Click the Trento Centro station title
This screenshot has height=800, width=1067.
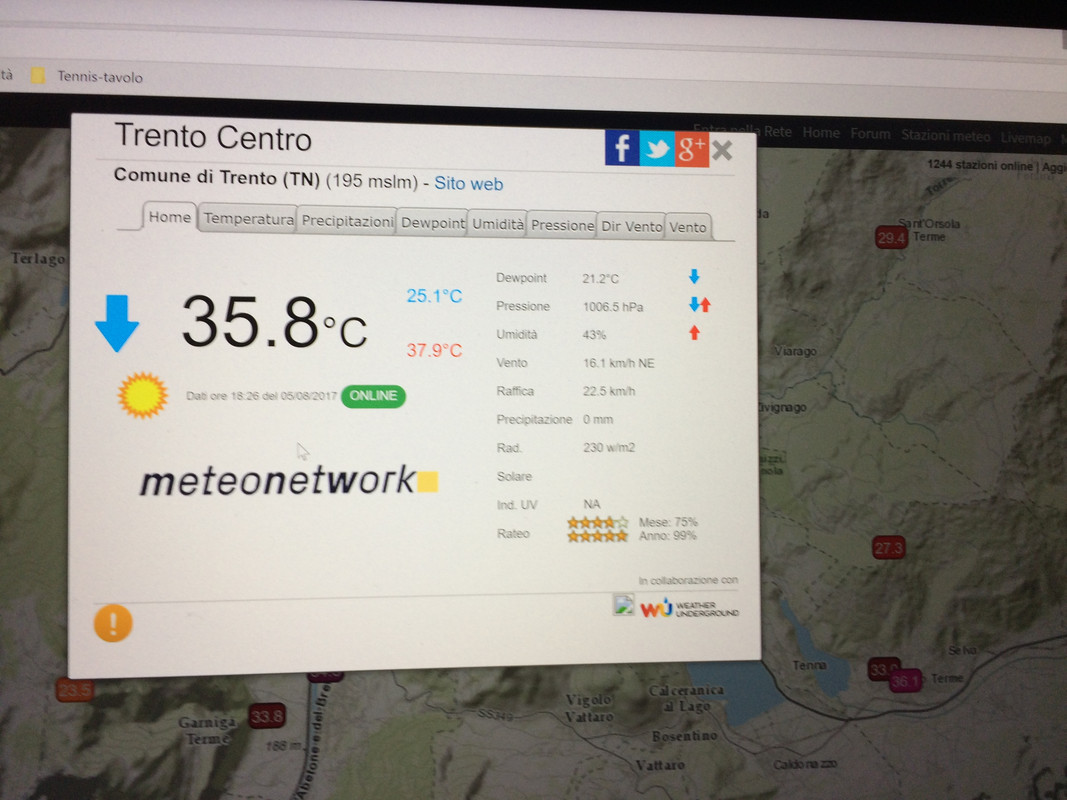pos(213,137)
